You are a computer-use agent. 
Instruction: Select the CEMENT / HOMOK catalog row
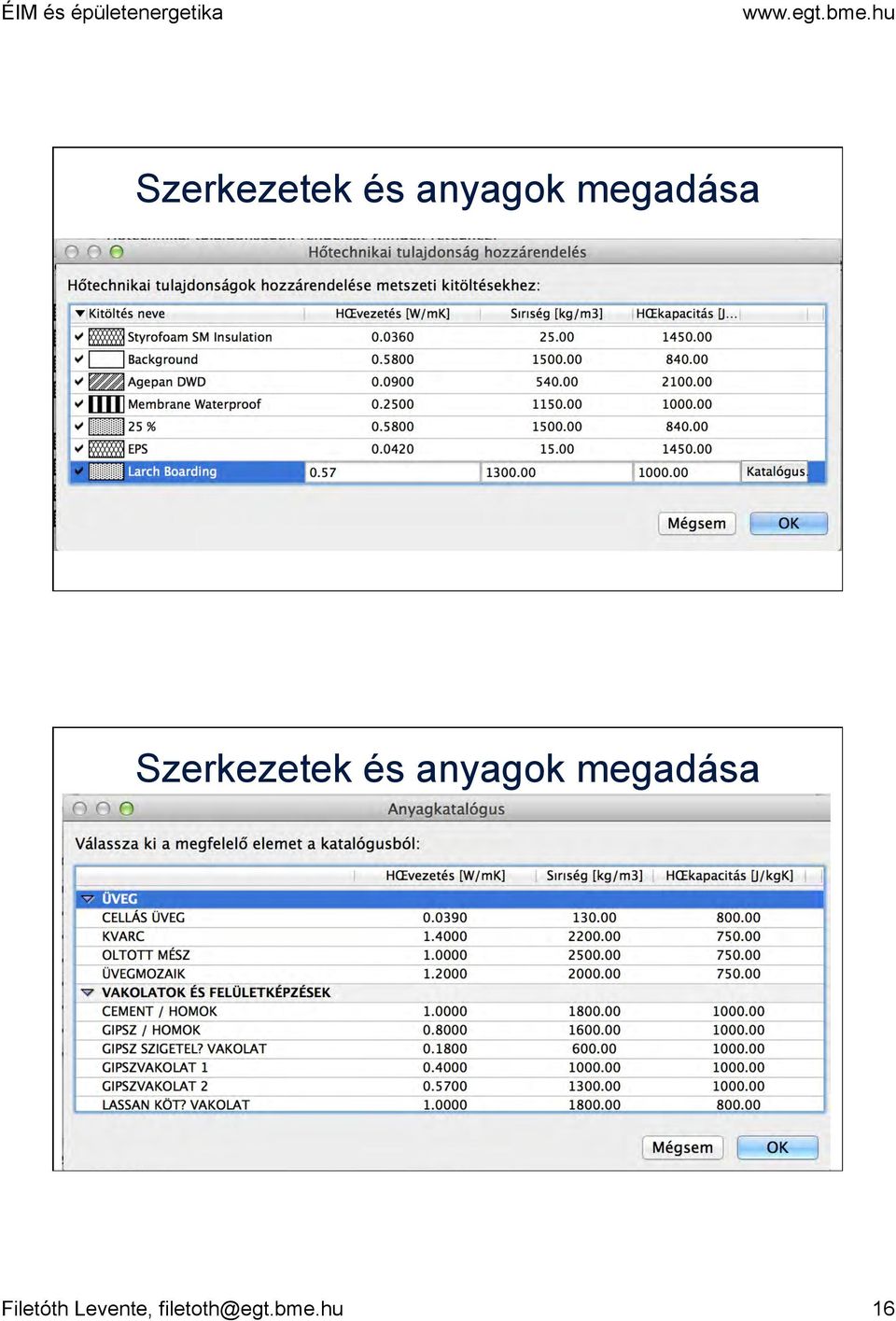tap(449, 1011)
